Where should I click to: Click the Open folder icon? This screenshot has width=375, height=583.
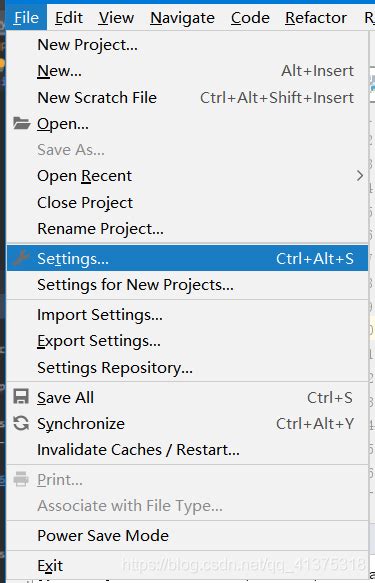click(22, 123)
